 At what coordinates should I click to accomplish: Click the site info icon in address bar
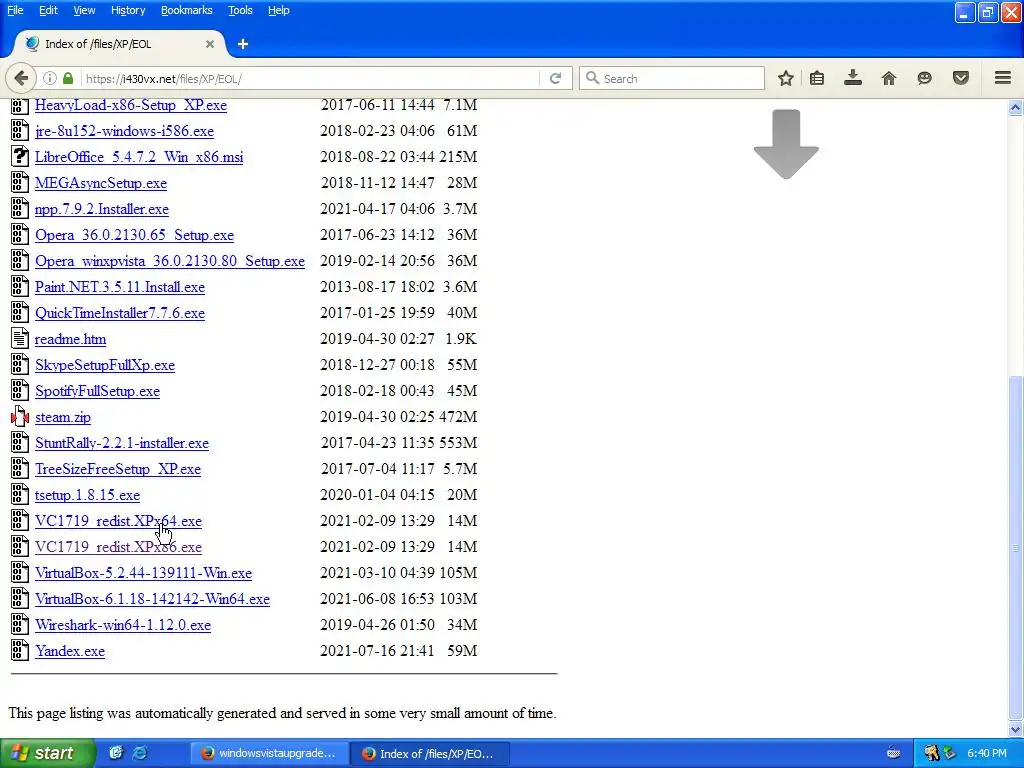point(50,78)
